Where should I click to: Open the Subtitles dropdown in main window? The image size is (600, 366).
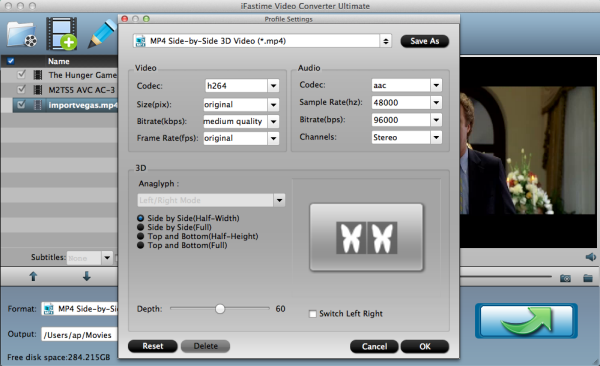tap(107, 258)
